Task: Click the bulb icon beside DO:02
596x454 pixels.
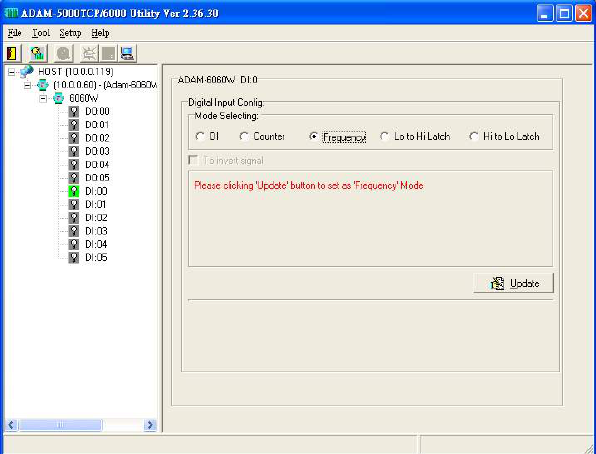Action: [74, 138]
